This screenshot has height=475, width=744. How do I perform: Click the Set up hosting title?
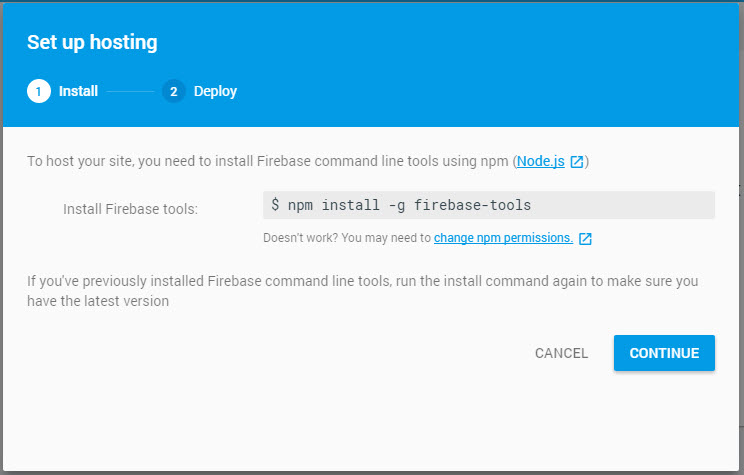pos(92,42)
